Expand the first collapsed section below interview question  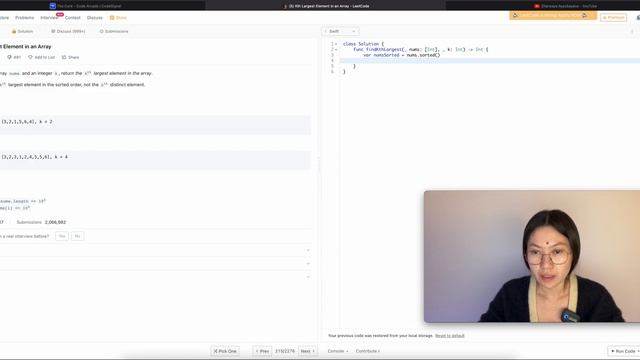(x=308, y=250)
